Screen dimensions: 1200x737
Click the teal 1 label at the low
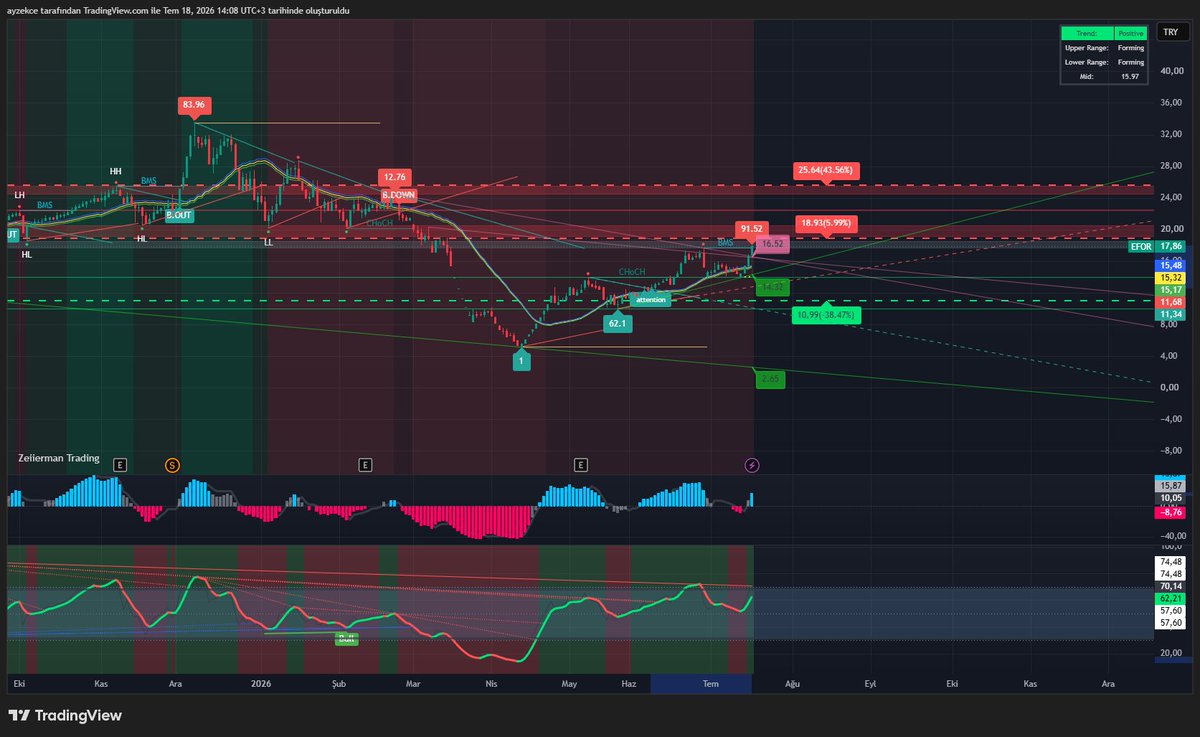click(521, 363)
